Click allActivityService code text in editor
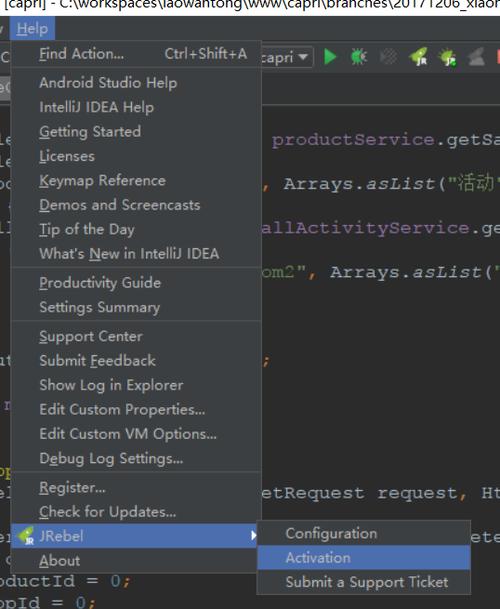The height and width of the screenshot is (609, 500). pos(365,228)
